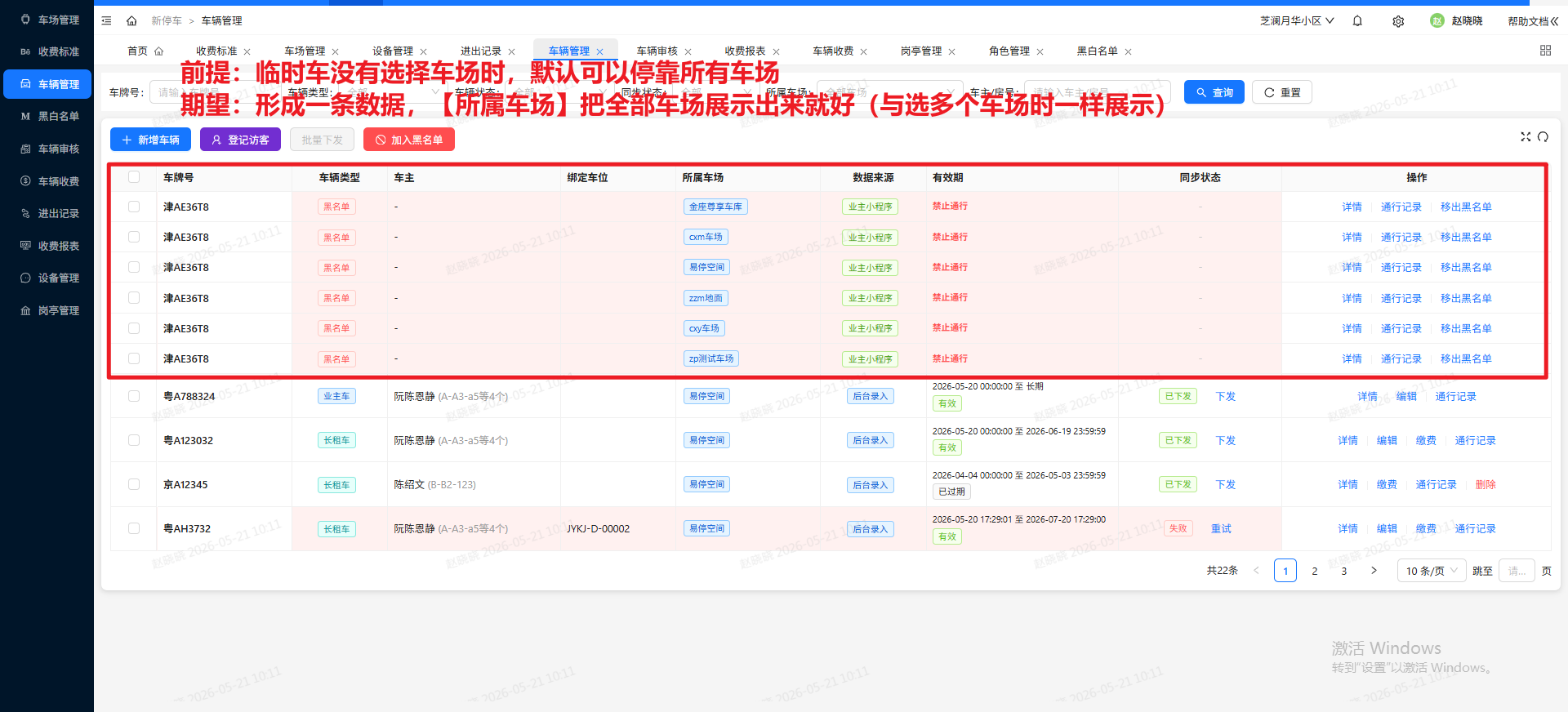
Task: Switch to the 角色管理 tab
Action: [x=1009, y=51]
